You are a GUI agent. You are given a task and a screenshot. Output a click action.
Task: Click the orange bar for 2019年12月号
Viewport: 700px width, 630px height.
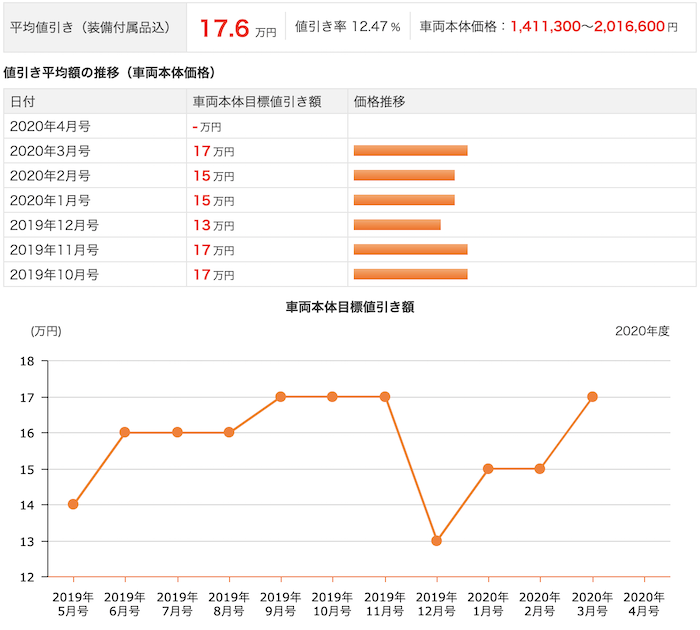tap(397, 225)
